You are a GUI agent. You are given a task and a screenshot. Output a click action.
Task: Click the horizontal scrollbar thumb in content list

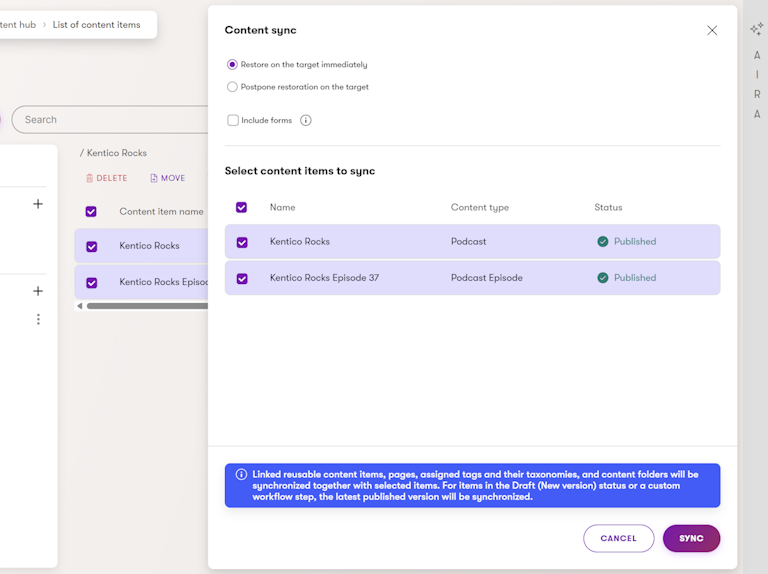point(147,306)
